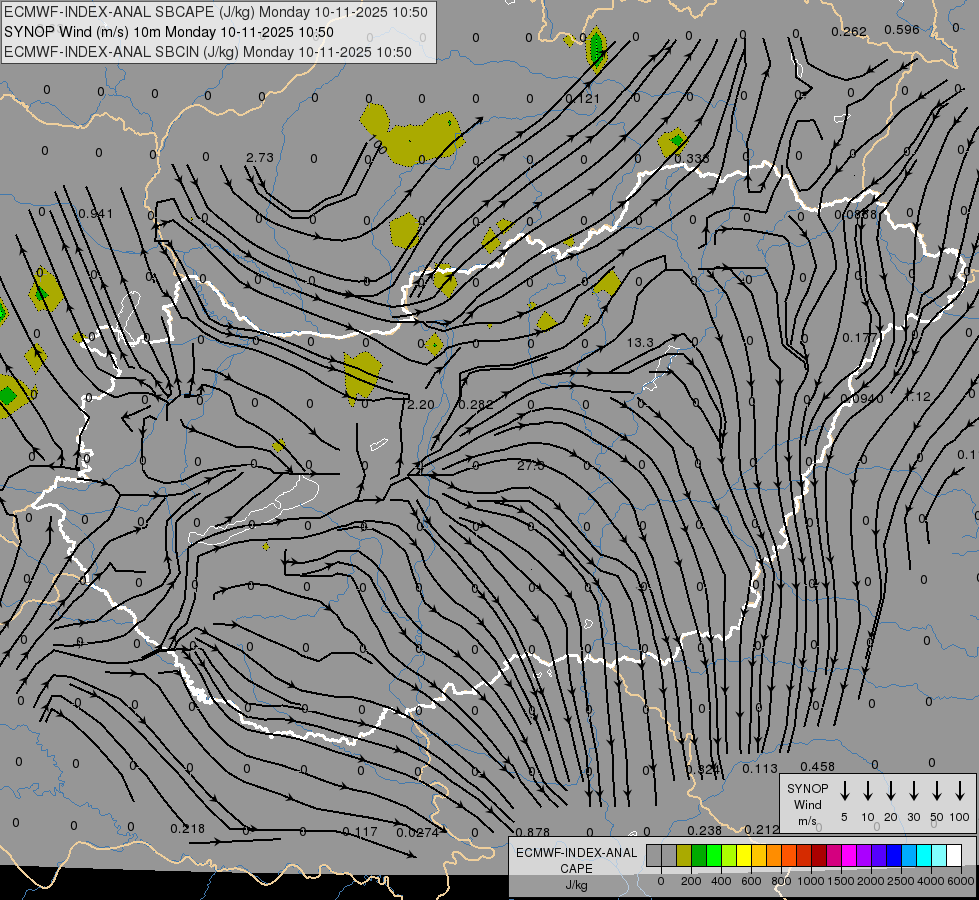The width and height of the screenshot is (979, 900).
Task: Select the sky blue swatch starting at 2500
Action: pyautogui.click(x=908, y=856)
